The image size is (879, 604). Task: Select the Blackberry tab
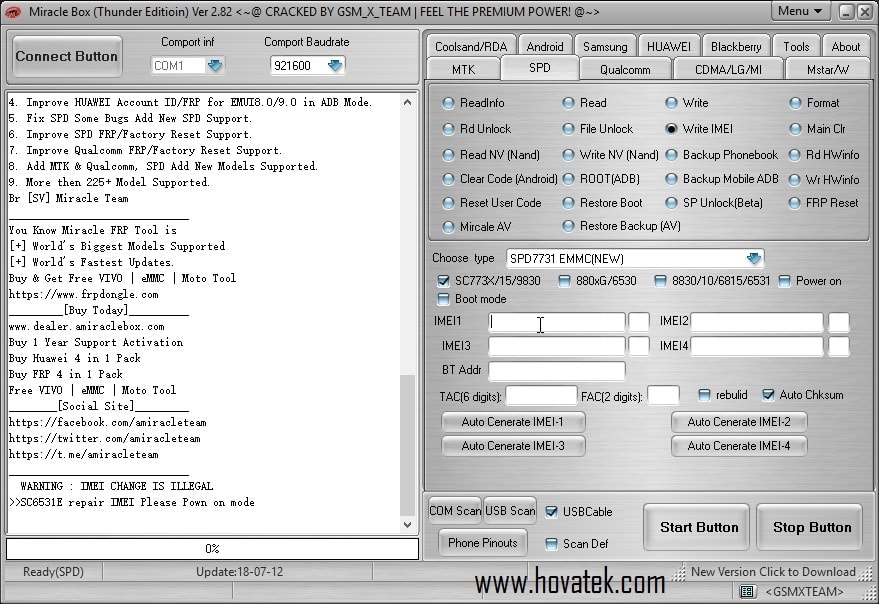(x=735, y=47)
